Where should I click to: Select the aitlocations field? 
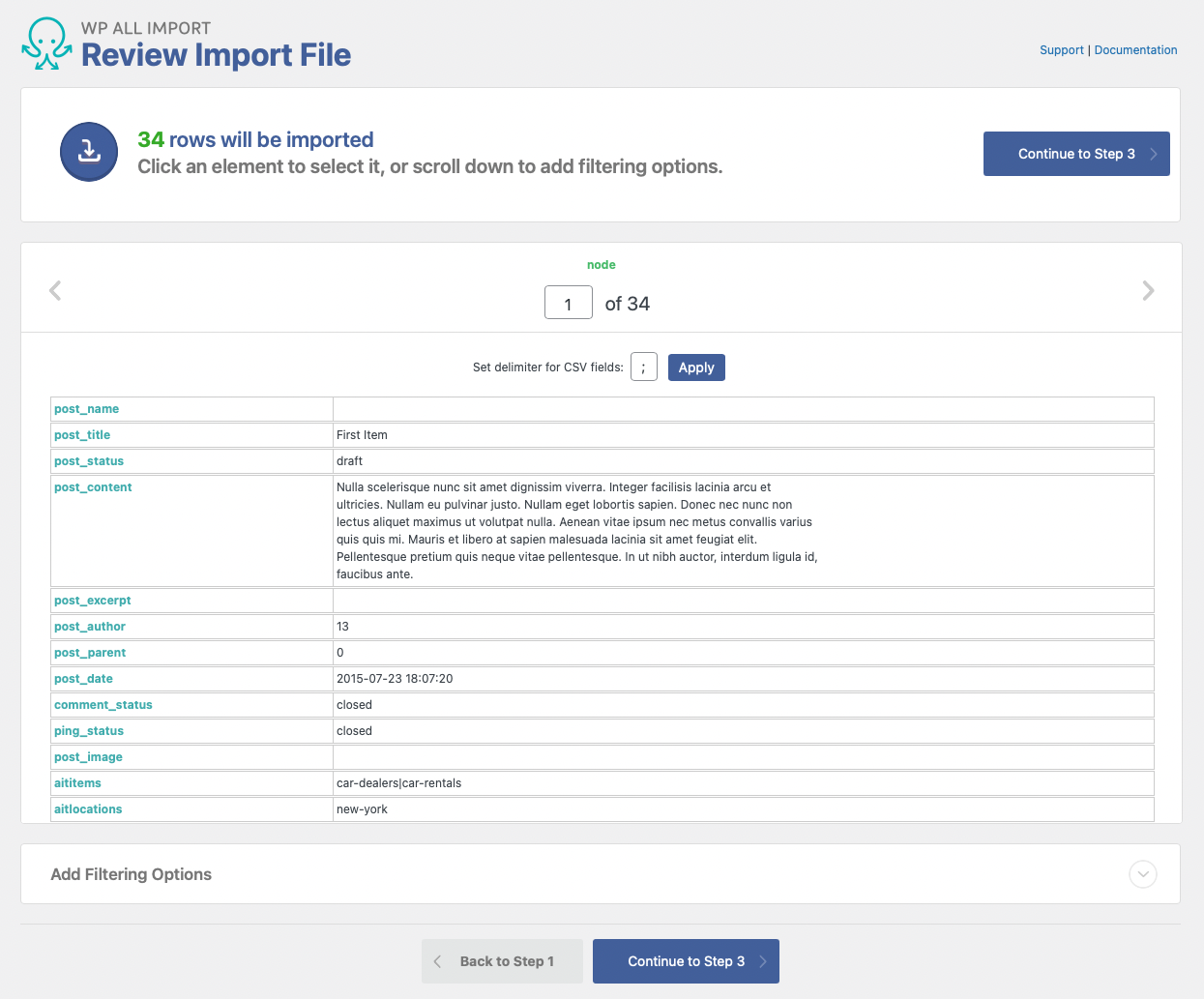tap(88, 809)
